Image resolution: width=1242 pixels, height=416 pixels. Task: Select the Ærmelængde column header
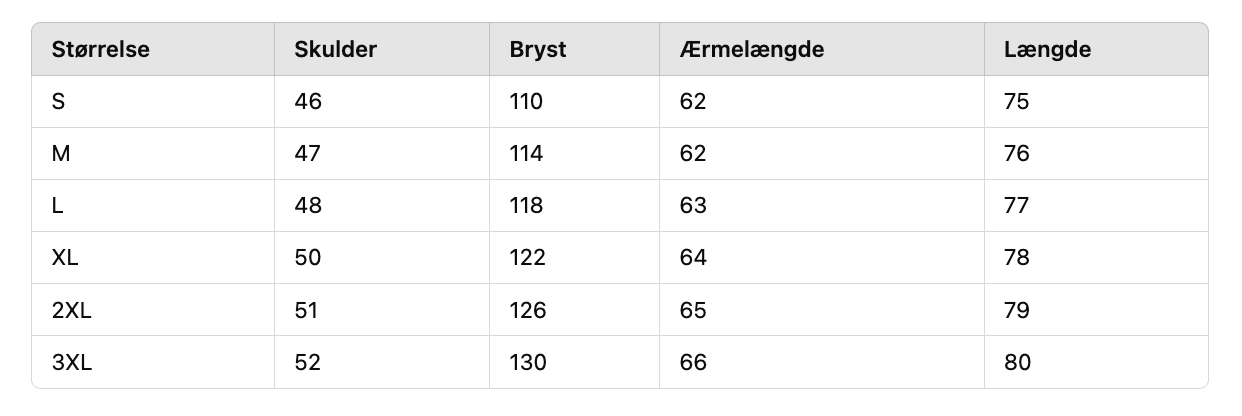tap(751, 50)
